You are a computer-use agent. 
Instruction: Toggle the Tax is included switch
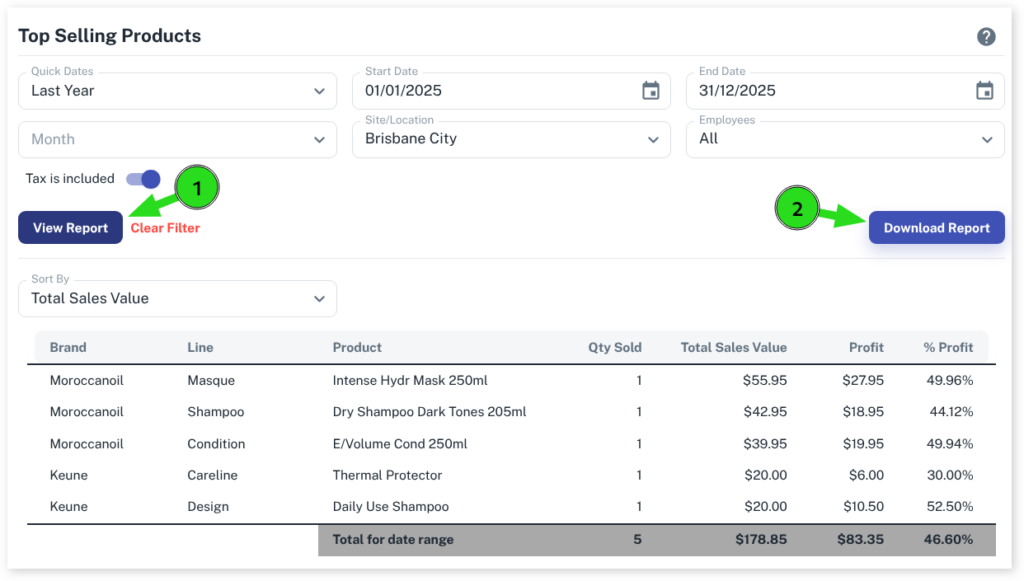pyautogui.click(x=143, y=179)
